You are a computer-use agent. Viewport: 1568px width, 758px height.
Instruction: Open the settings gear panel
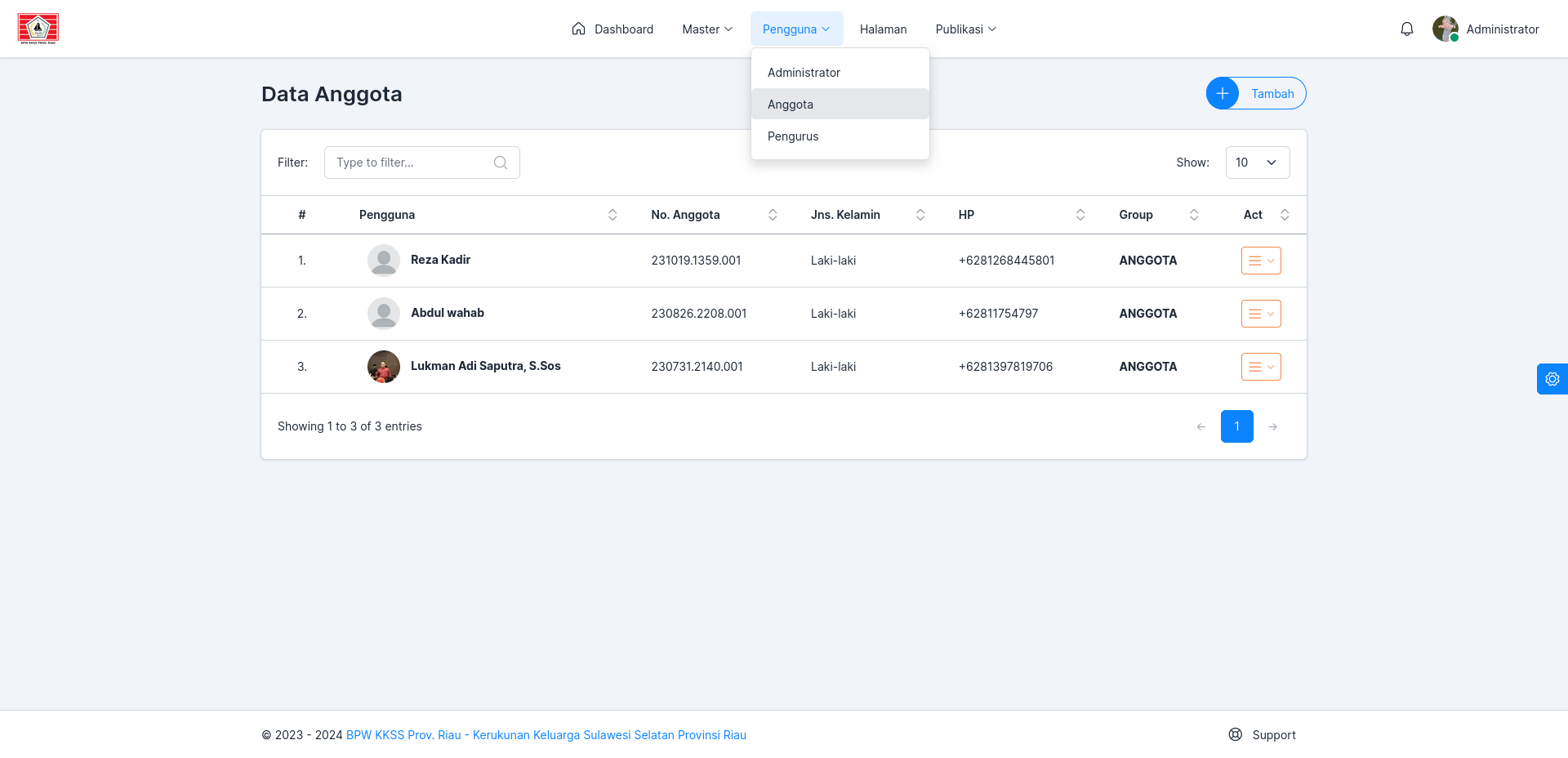[1552, 379]
